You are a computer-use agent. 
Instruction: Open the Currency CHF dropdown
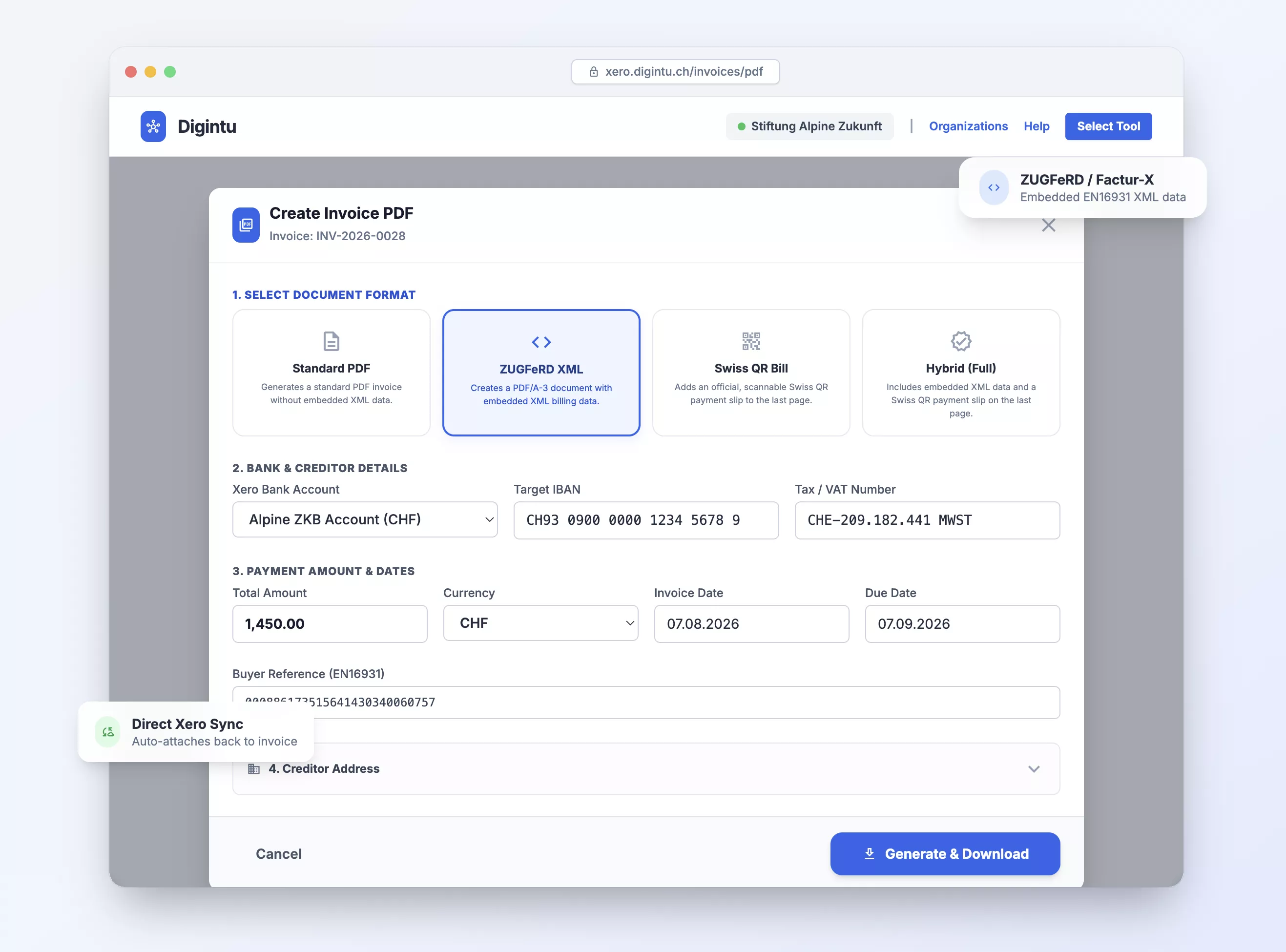540,623
